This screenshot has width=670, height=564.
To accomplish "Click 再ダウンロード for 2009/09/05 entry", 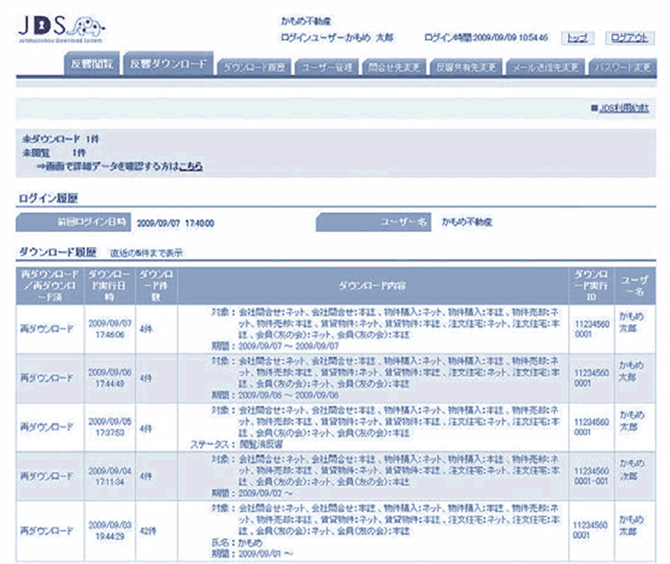I will [x=46, y=427].
